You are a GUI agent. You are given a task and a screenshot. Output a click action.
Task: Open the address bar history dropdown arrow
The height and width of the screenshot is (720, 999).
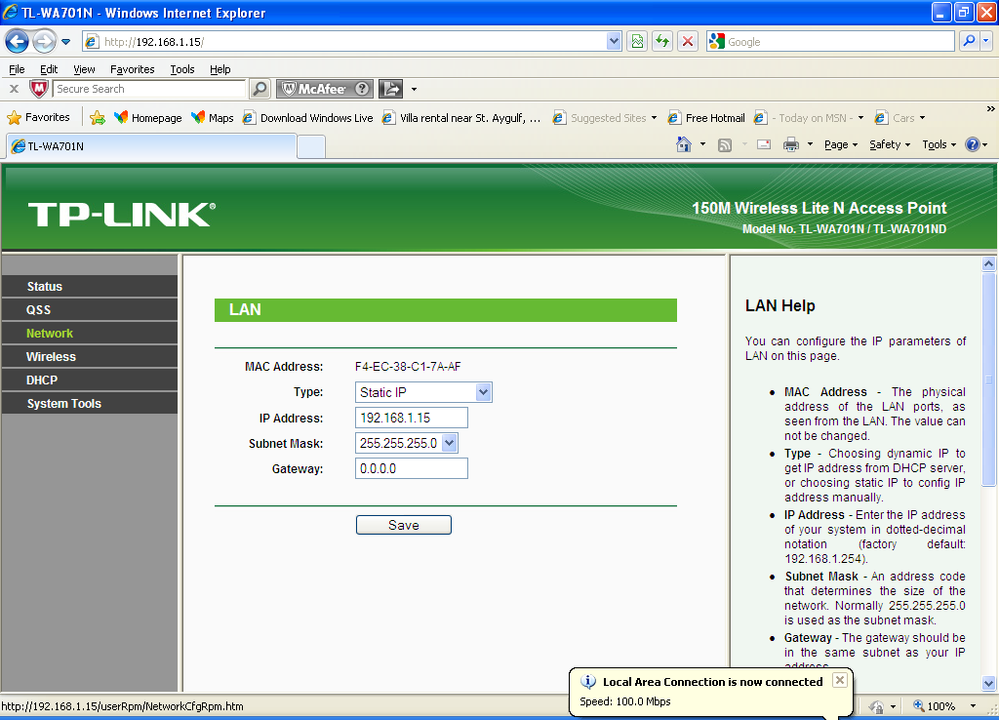[614, 42]
